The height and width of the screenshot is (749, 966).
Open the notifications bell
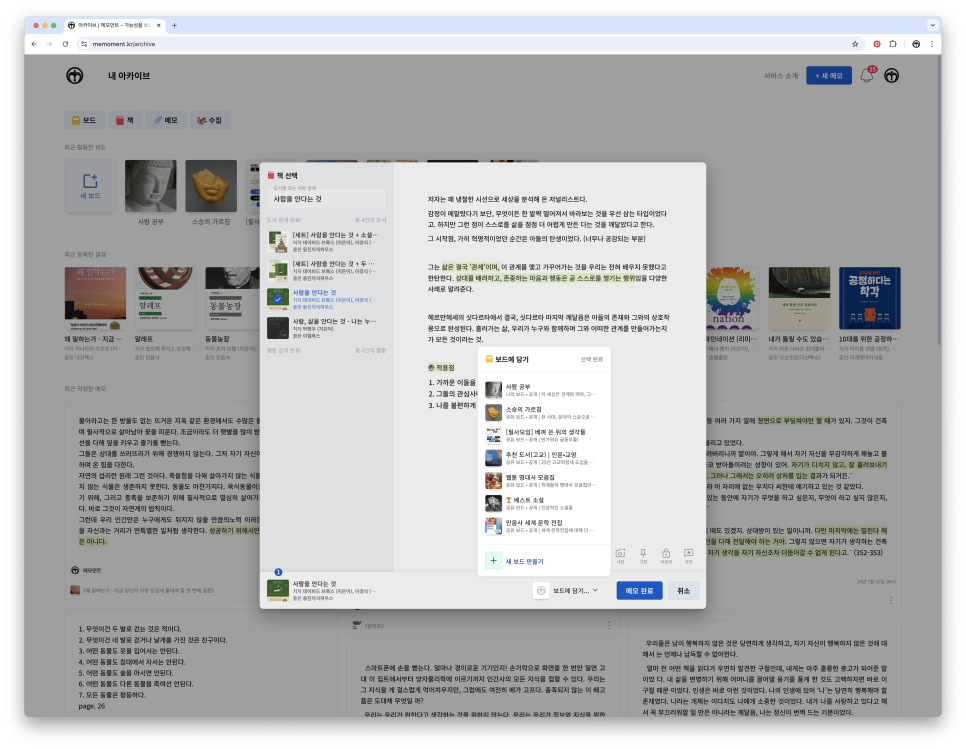point(867,76)
